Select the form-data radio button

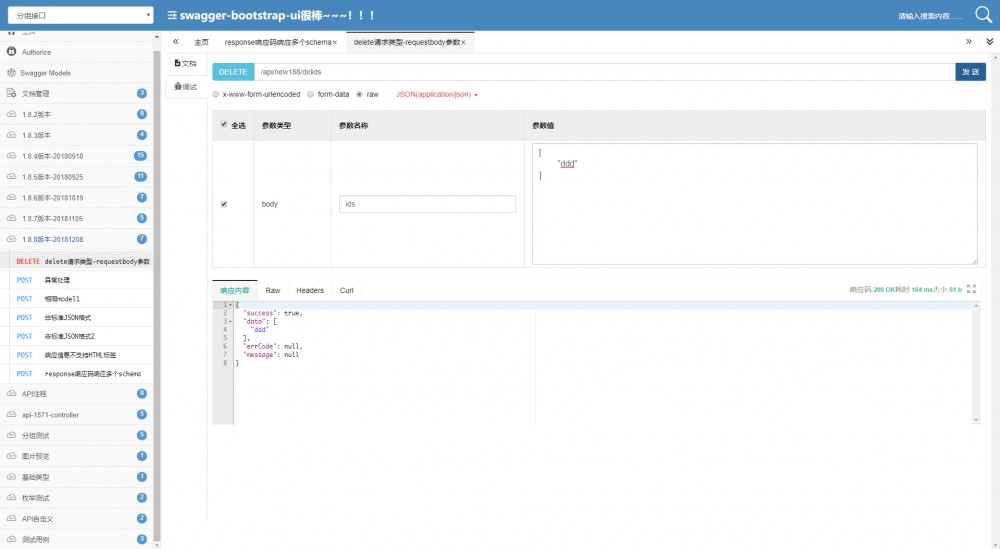[x=311, y=94]
